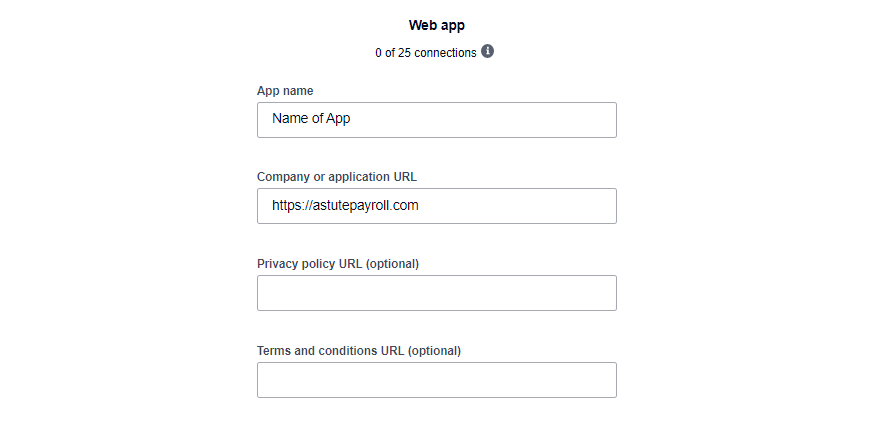Click the empty Terms and conditions URL field
This screenshot has width=871, height=437.
click(x=436, y=380)
